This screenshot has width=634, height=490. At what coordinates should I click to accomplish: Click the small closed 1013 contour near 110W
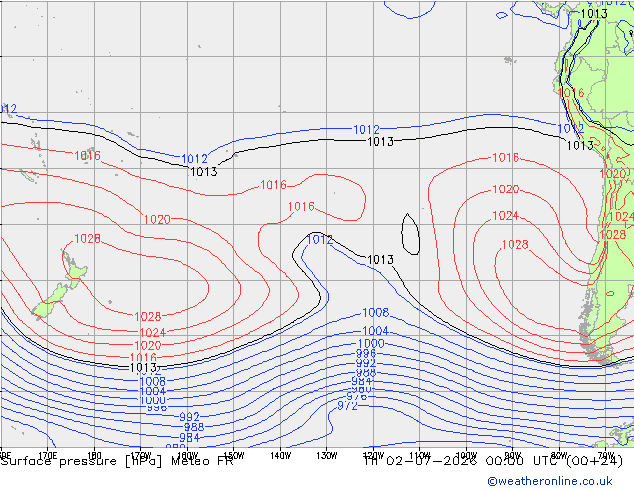(410, 234)
